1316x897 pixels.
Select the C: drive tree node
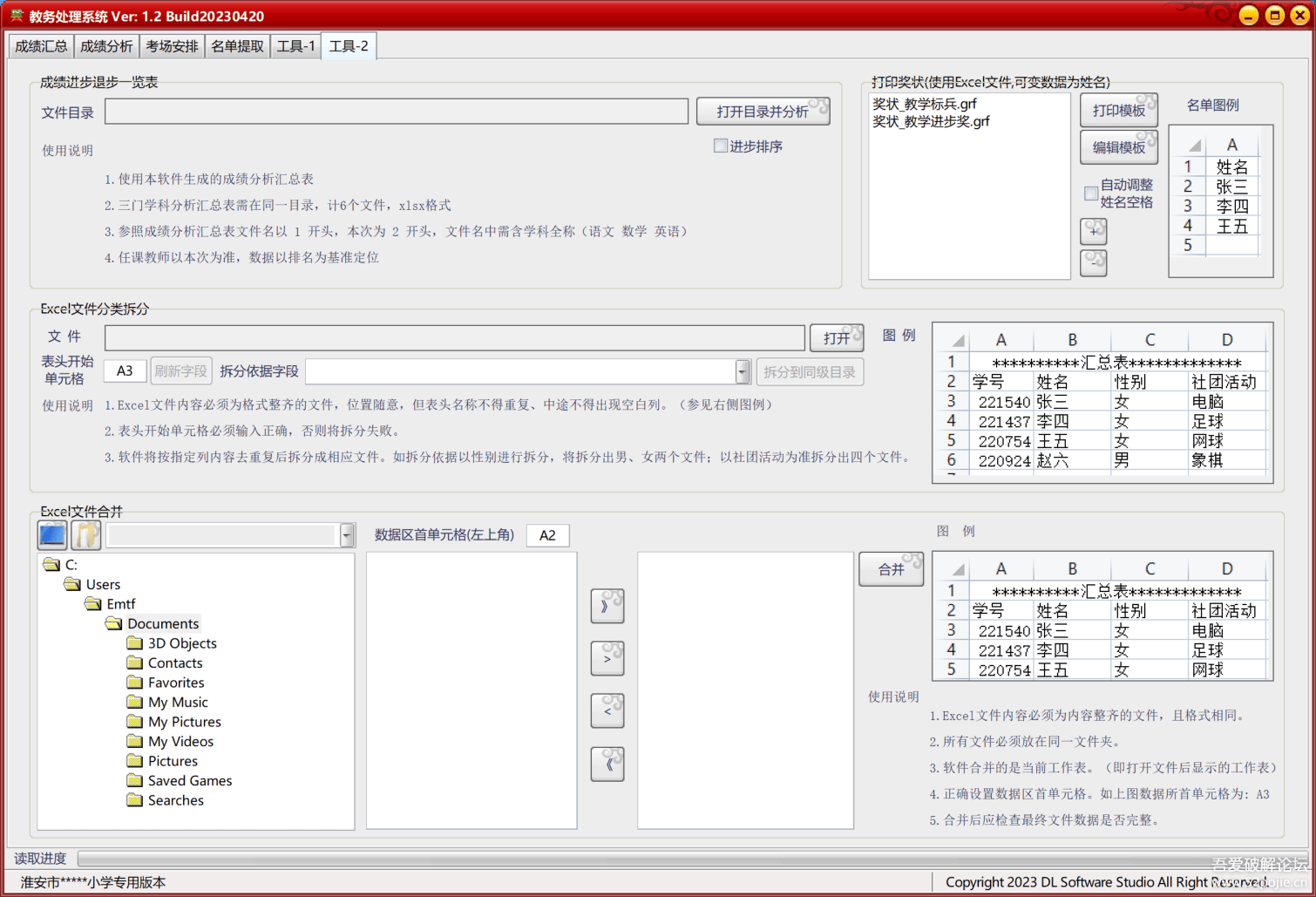(x=71, y=565)
